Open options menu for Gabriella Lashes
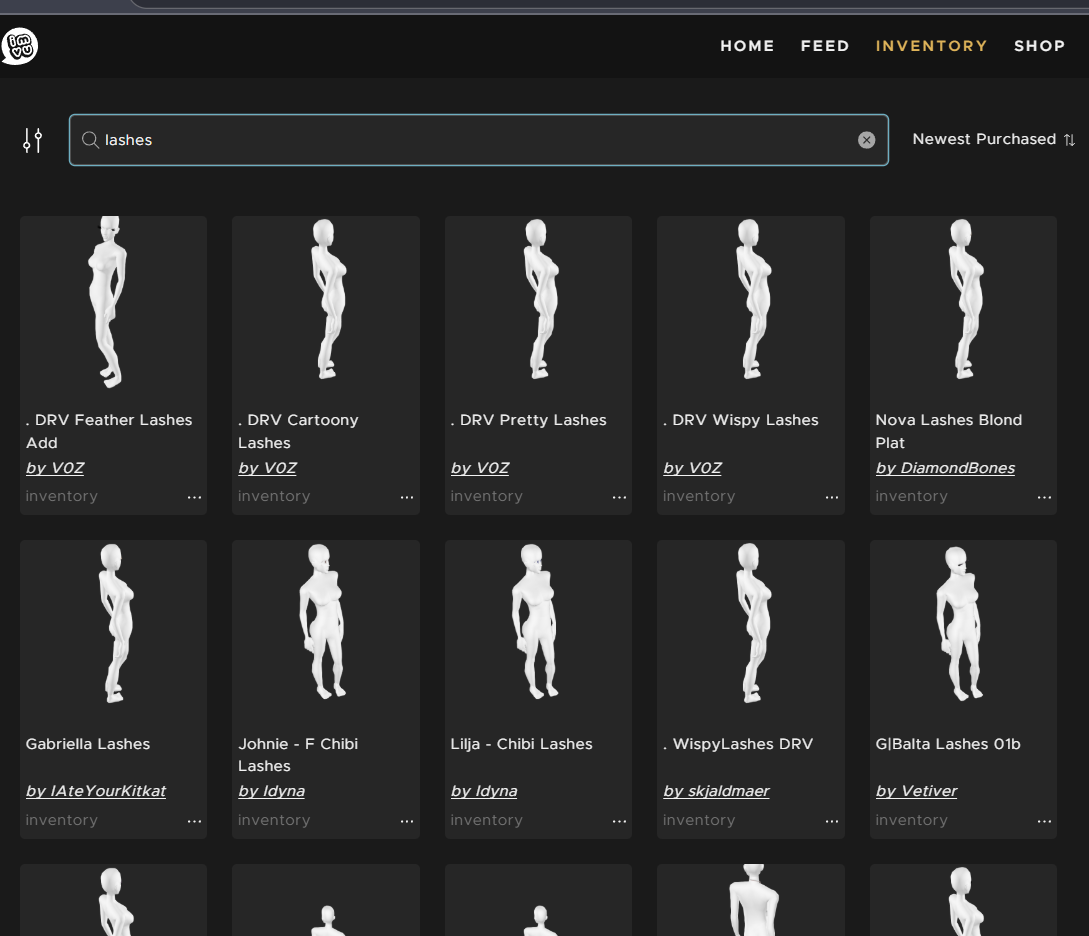 coord(194,821)
